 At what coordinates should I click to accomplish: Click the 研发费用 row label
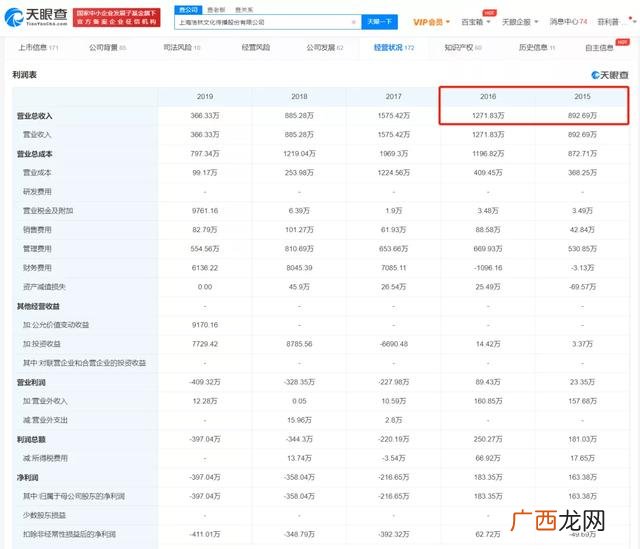[x=37, y=192]
